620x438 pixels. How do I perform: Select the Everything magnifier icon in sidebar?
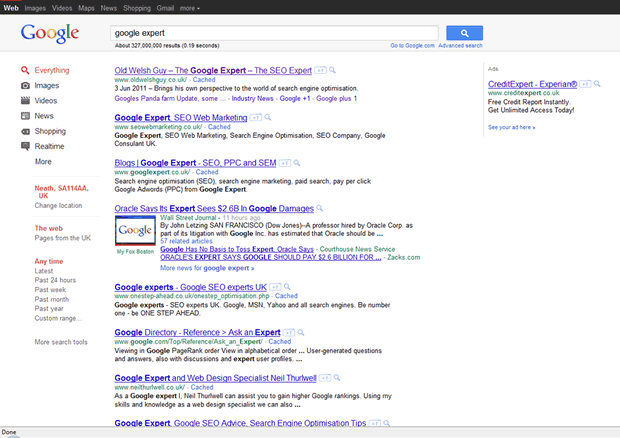pos(25,70)
